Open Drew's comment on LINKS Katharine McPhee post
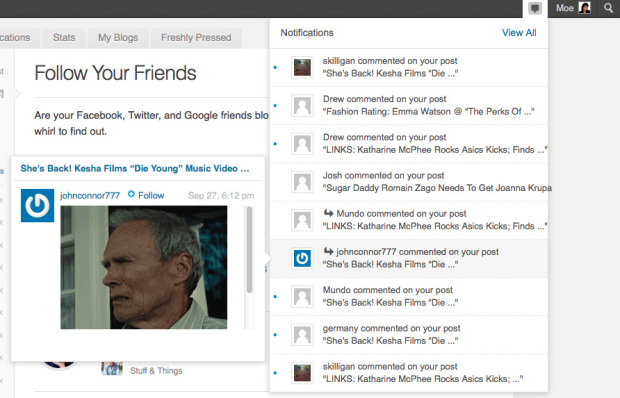Screen dimensions: 620x398 (x=409, y=143)
